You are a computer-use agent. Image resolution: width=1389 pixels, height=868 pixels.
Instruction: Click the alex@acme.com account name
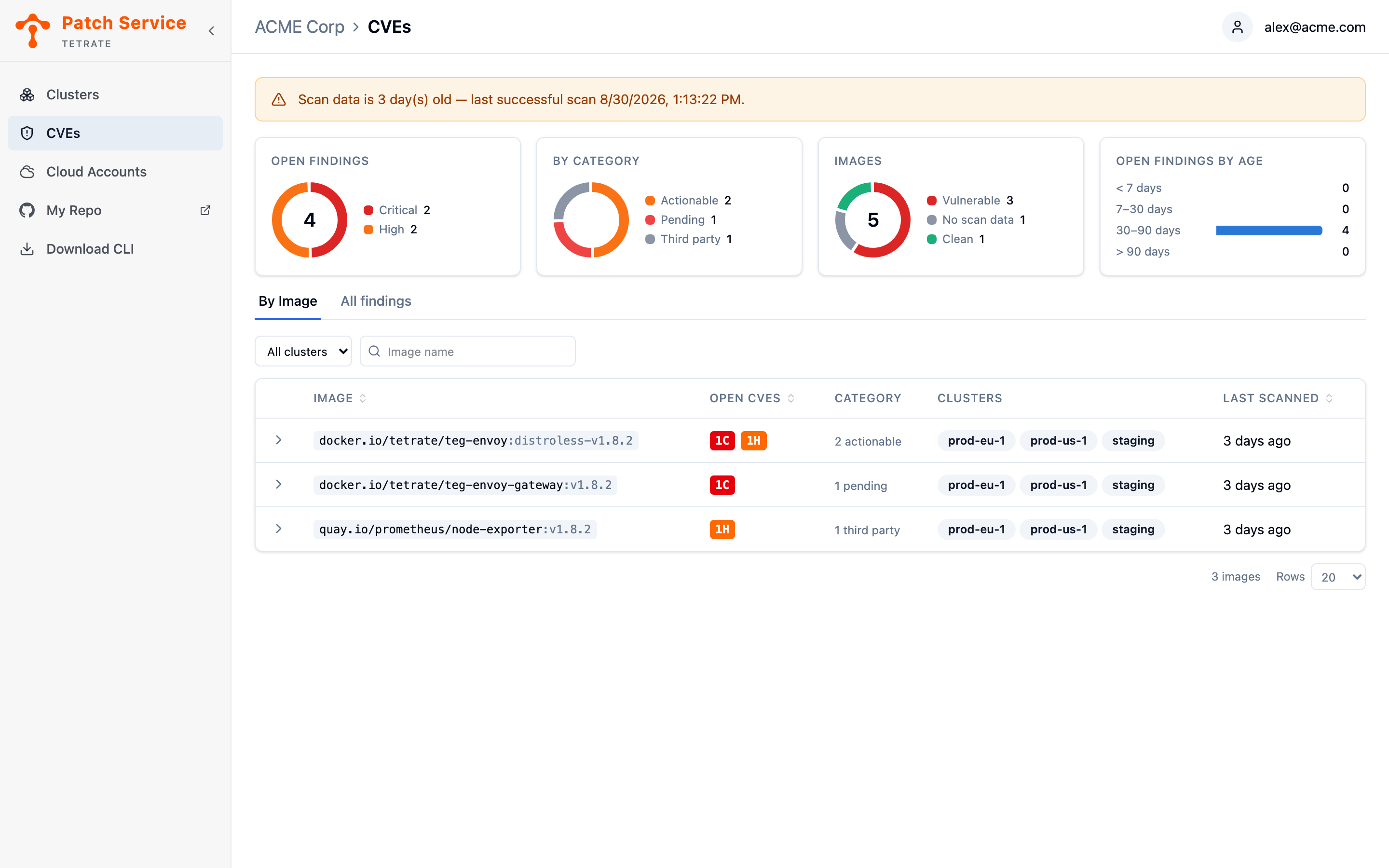(1315, 27)
